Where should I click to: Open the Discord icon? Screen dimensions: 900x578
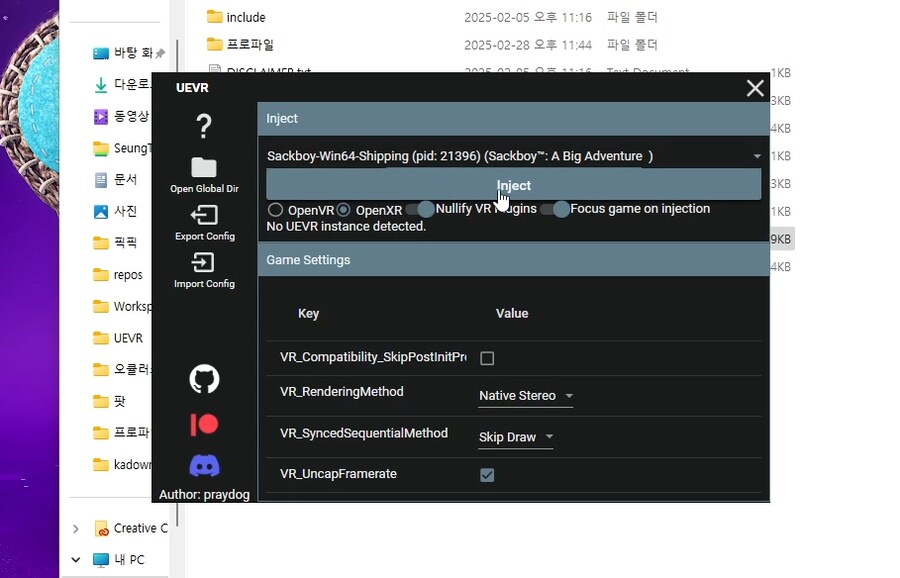click(x=204, y=465)
